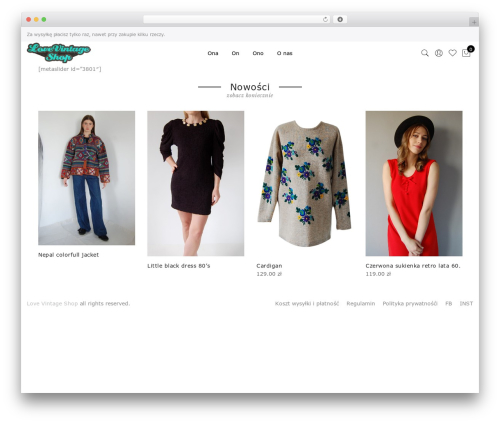
Task: Click the Love Vintage Shop logo
Action: 59,53
